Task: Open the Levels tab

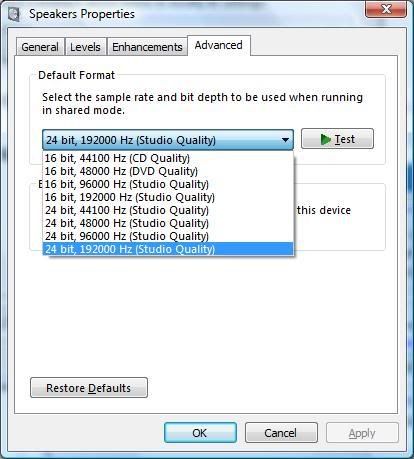Action: point(85,47)
